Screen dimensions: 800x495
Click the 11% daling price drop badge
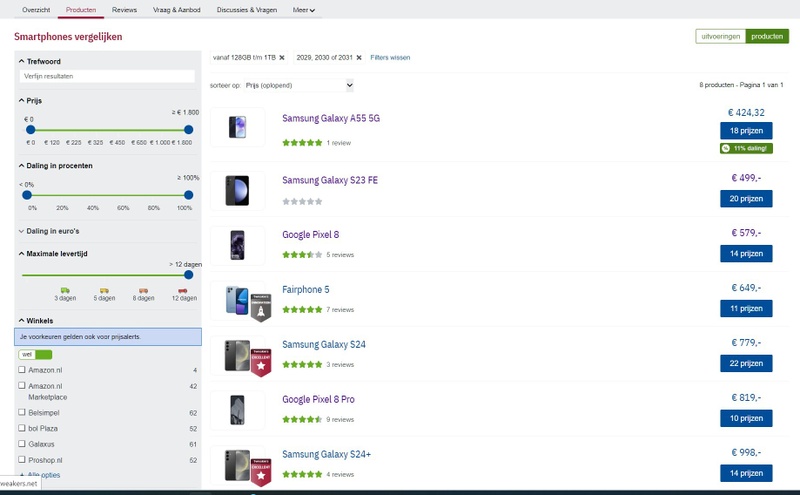point(746,148)
